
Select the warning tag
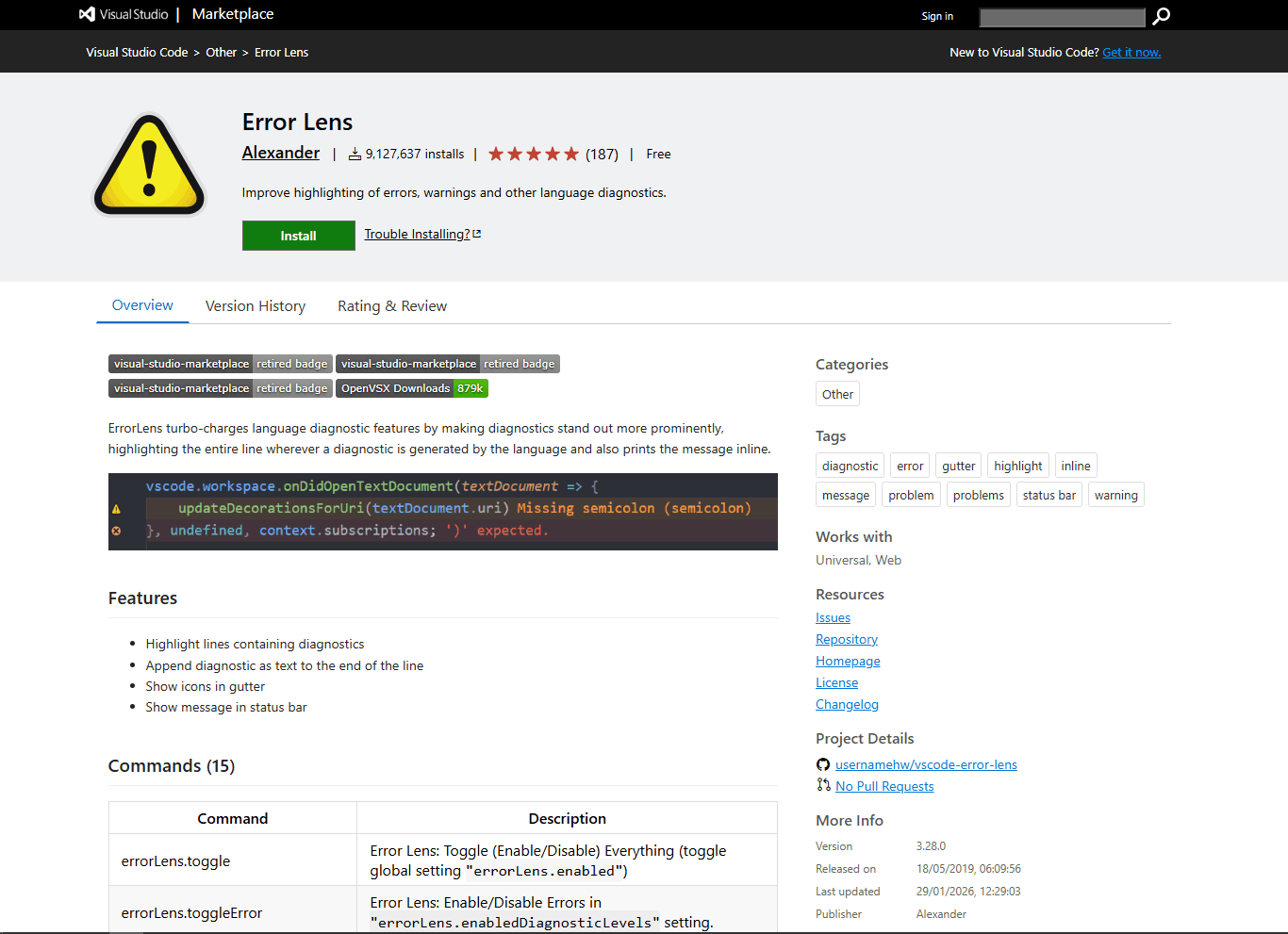coord(1116,495)
